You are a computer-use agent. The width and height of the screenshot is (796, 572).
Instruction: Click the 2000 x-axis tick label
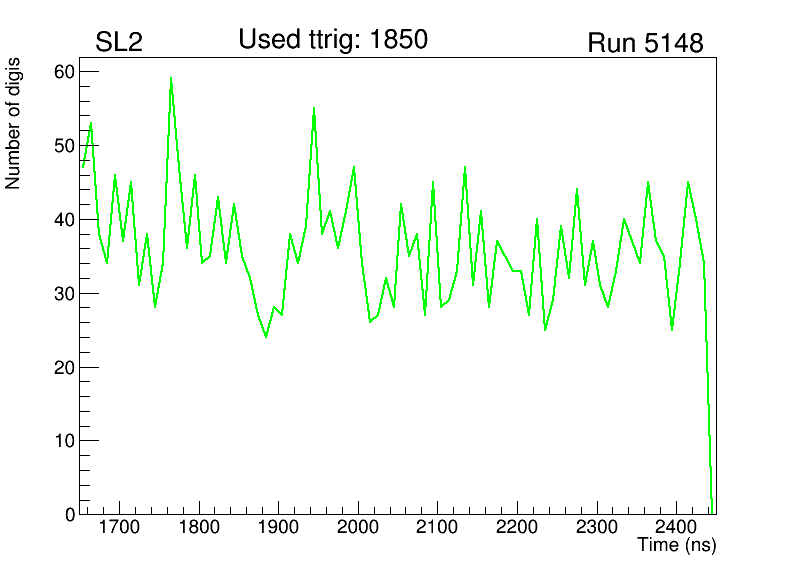click(358, 527)
